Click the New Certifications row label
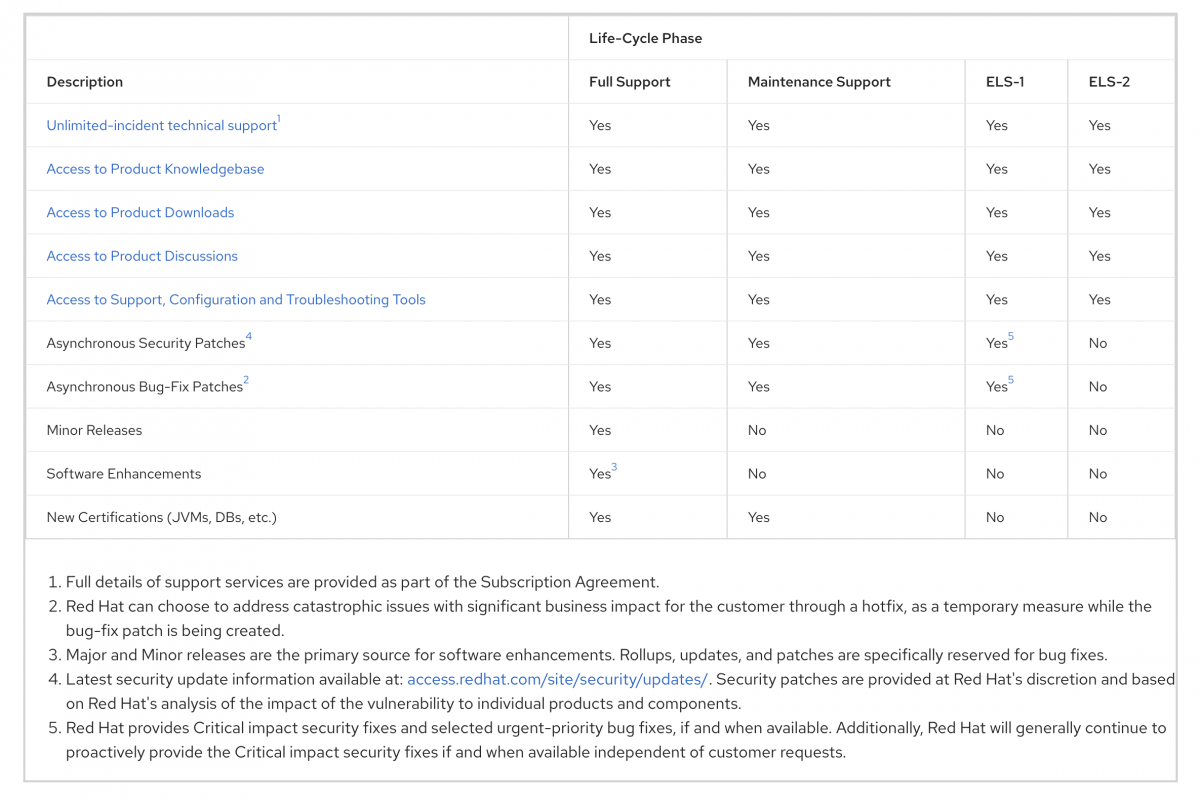 click(161, 518)
